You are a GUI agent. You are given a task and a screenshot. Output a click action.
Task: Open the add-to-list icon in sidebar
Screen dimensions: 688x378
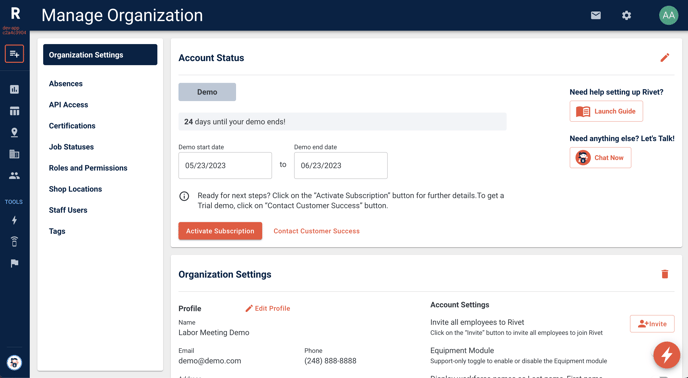pos(14,54)
